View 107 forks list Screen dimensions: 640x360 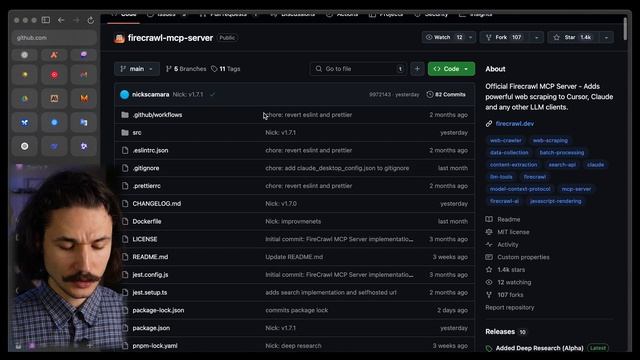point(510,295)
